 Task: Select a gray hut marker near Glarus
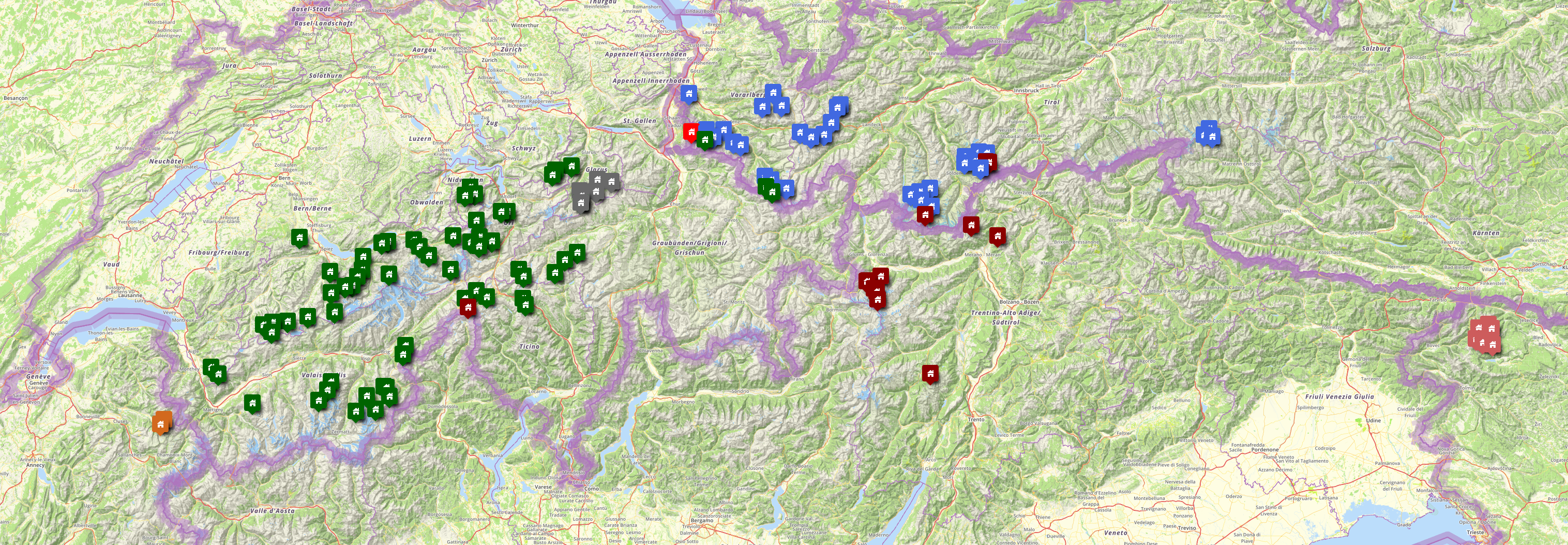597,180
